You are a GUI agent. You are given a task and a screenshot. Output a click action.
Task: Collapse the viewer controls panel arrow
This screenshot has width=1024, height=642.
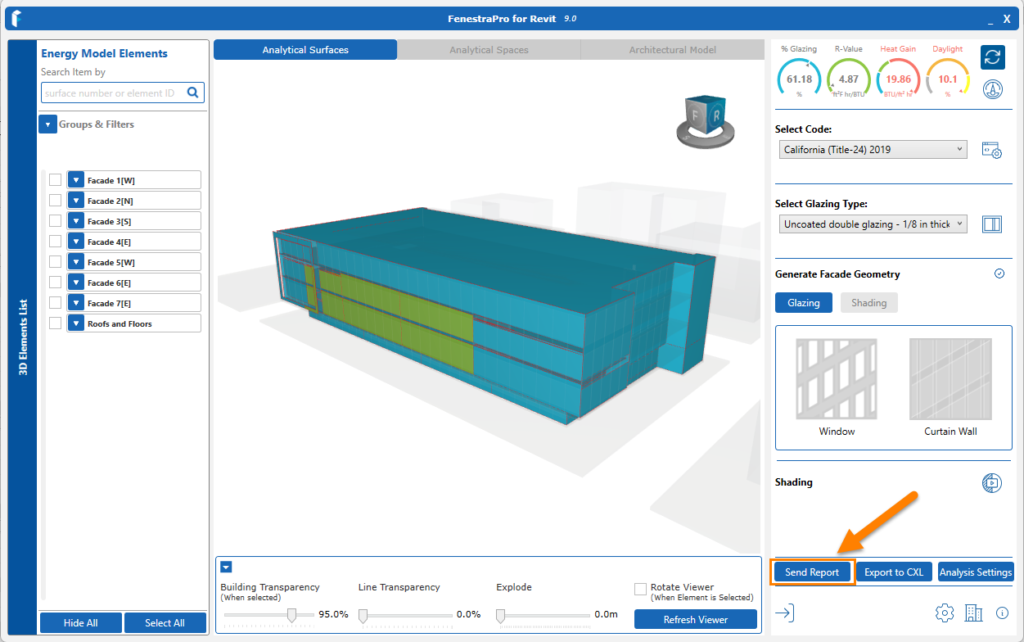(226, 567)
